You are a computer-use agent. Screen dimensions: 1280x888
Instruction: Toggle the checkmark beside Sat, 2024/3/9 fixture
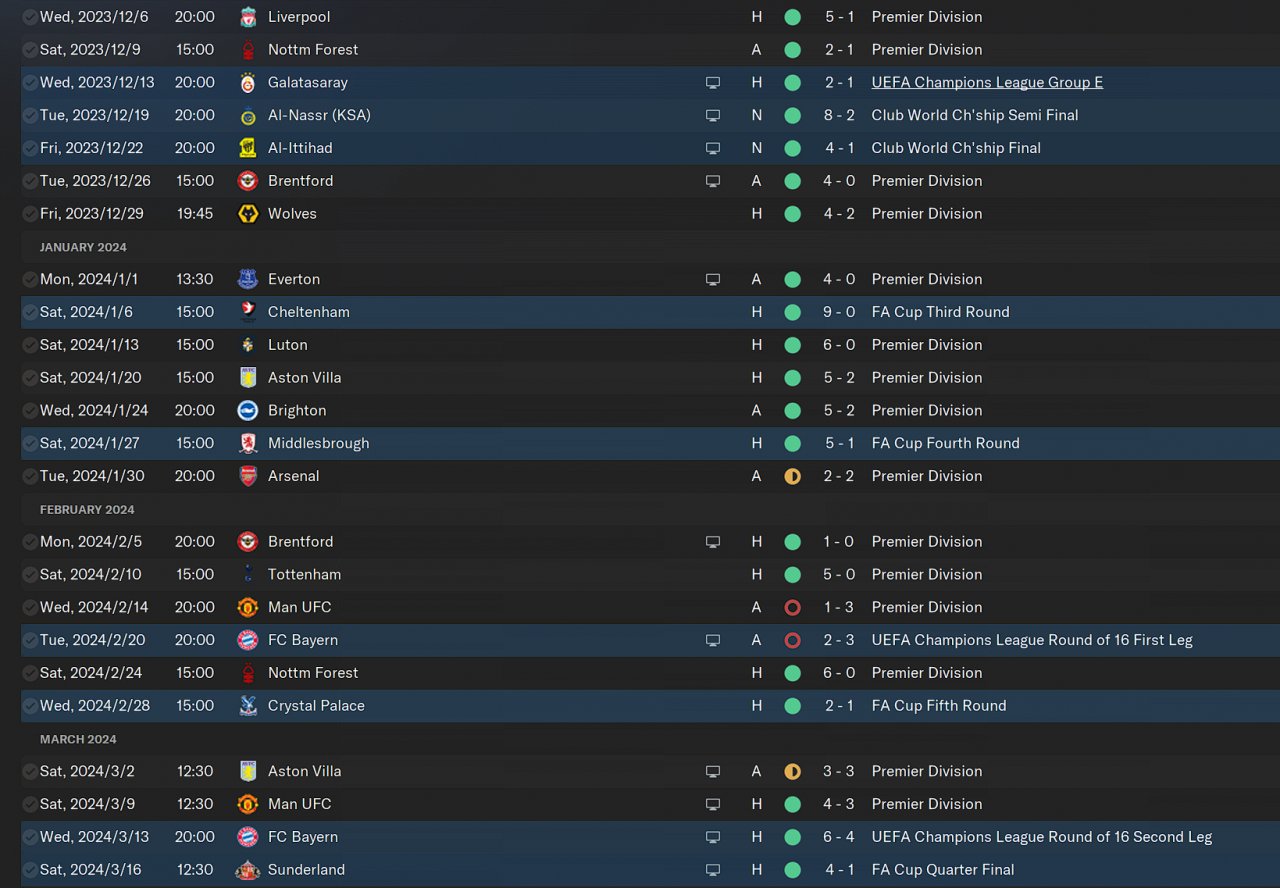(30, 804)
